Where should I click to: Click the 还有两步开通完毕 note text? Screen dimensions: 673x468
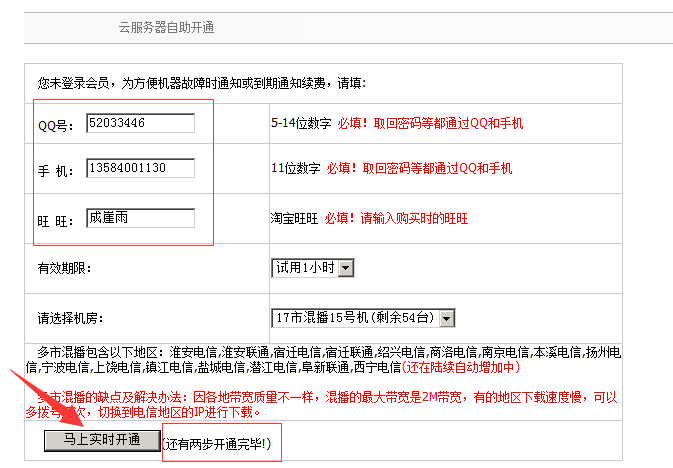point(217,444)
